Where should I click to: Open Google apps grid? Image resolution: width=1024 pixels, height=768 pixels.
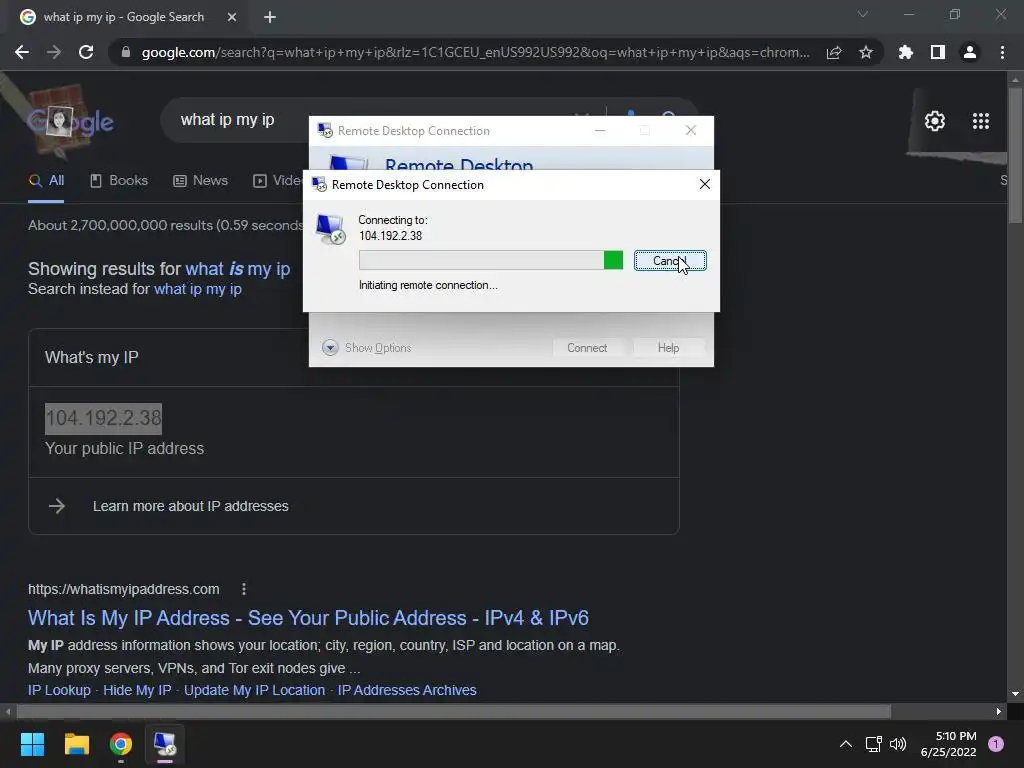click(x=980, y=121)
